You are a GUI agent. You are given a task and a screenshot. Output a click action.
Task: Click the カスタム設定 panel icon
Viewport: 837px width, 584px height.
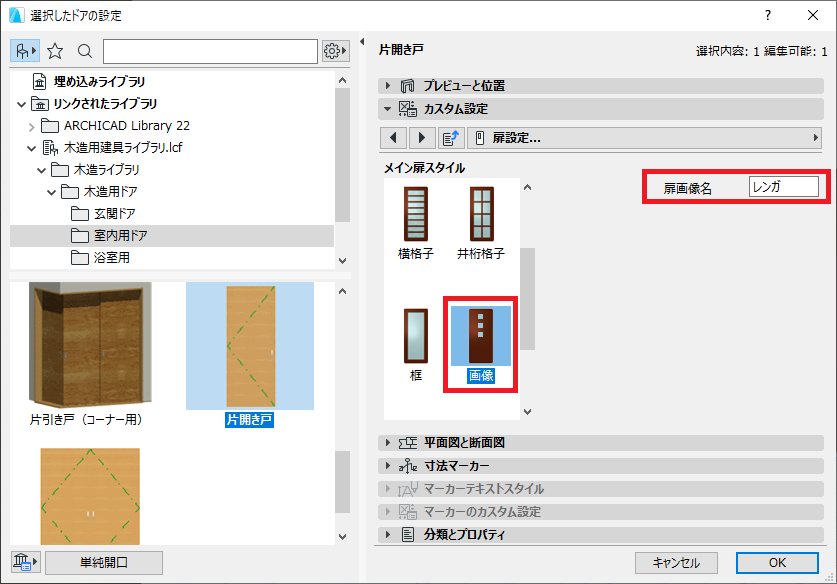(408, 109)
